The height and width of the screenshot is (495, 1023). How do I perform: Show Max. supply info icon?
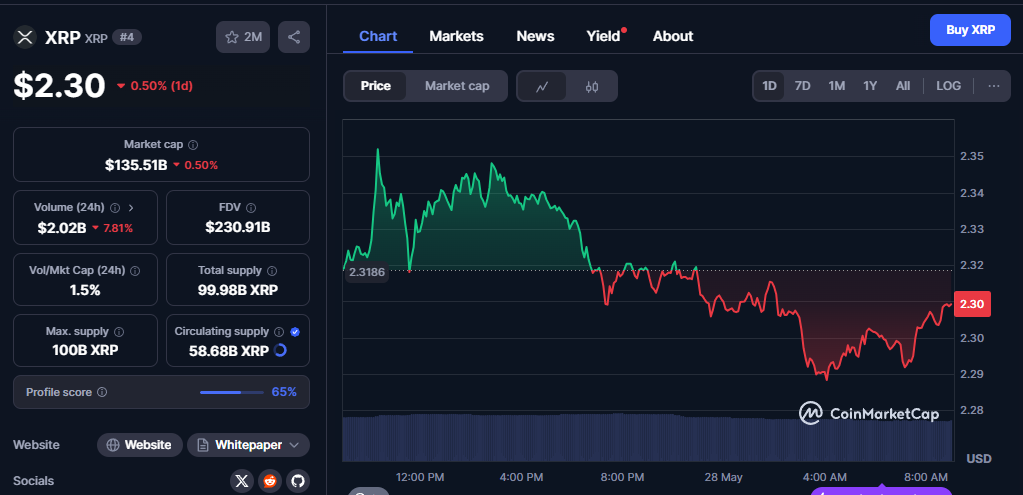pos(119,331)
